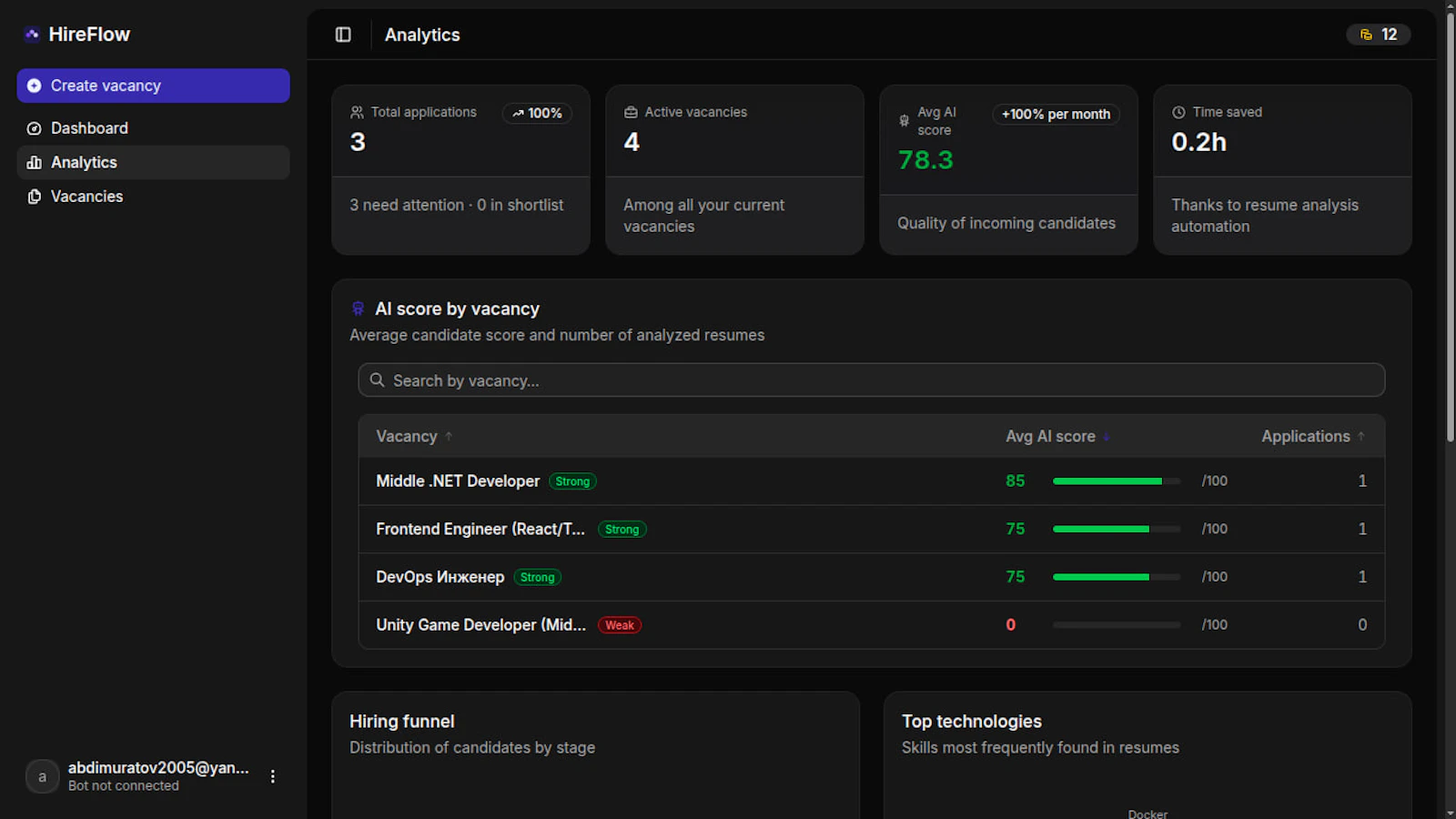Click the Time saved clock icon
Viewport: 1456px width, 819px height.
pyautogui.click(x=1178, y=112)
